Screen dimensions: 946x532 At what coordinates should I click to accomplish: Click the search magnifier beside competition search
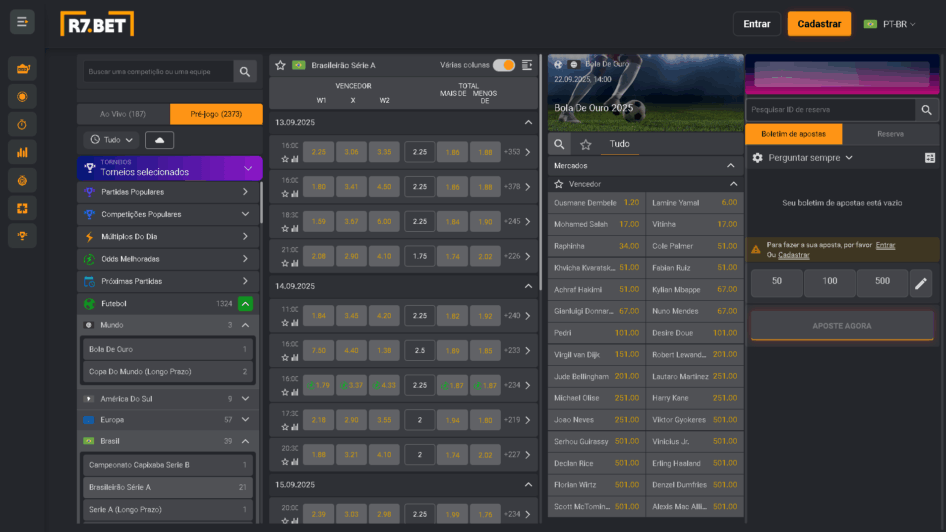[x=245, y=72]
